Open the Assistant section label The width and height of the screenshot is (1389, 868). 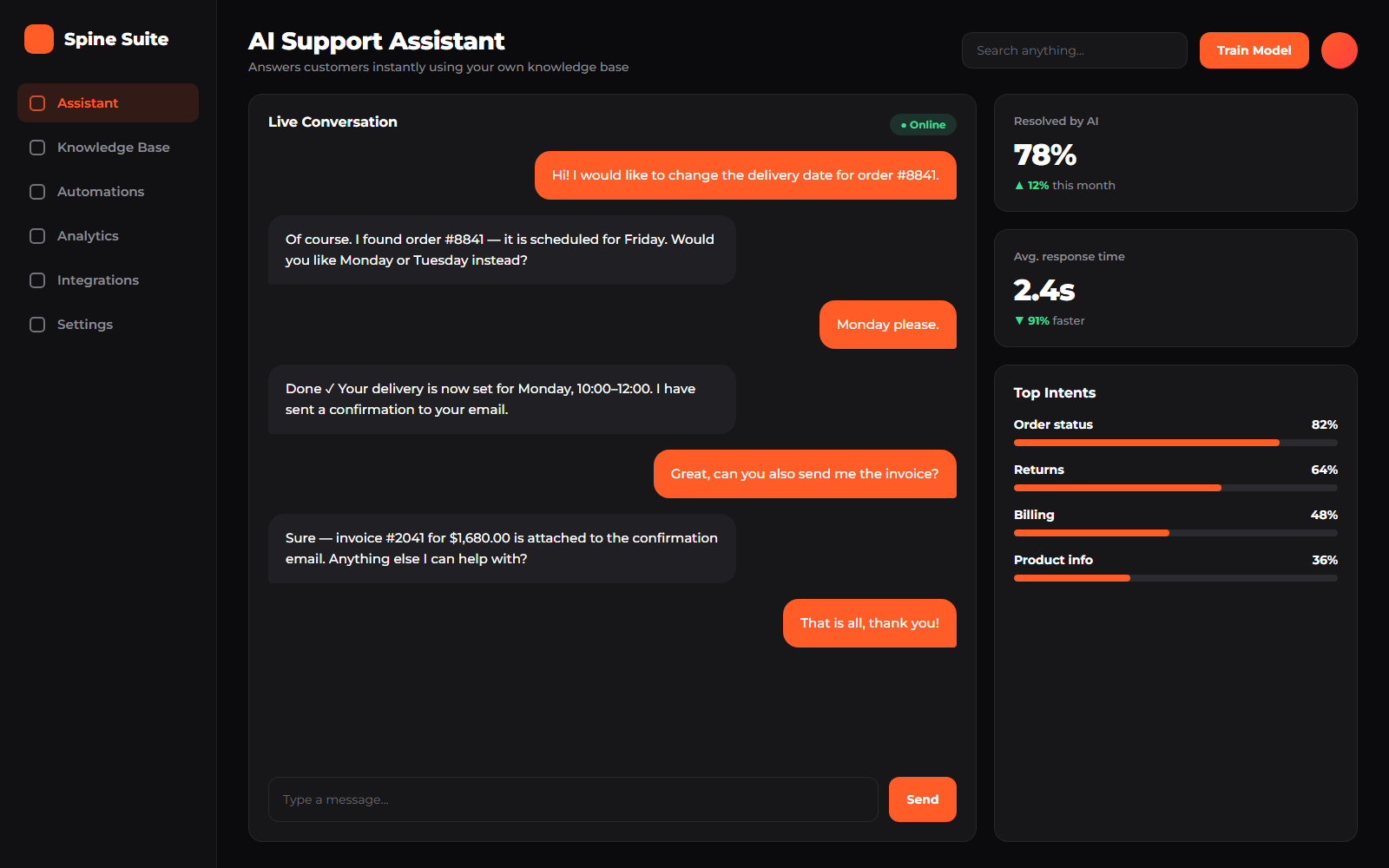[88, 103]
